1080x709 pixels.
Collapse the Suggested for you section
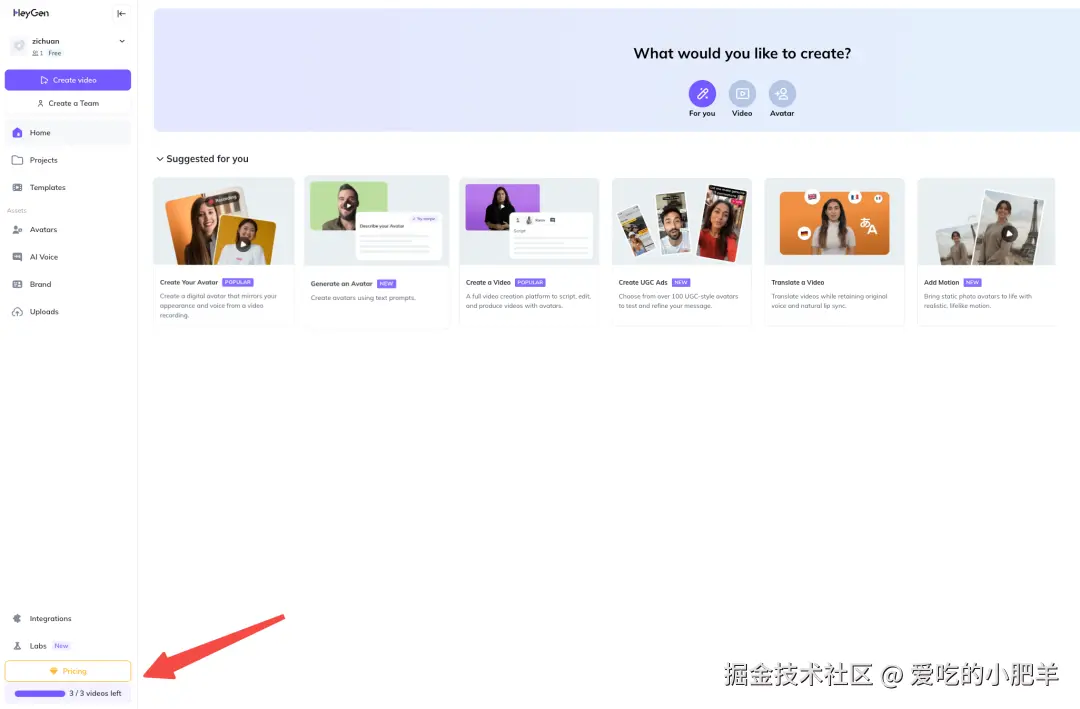[x=160, y=158]
